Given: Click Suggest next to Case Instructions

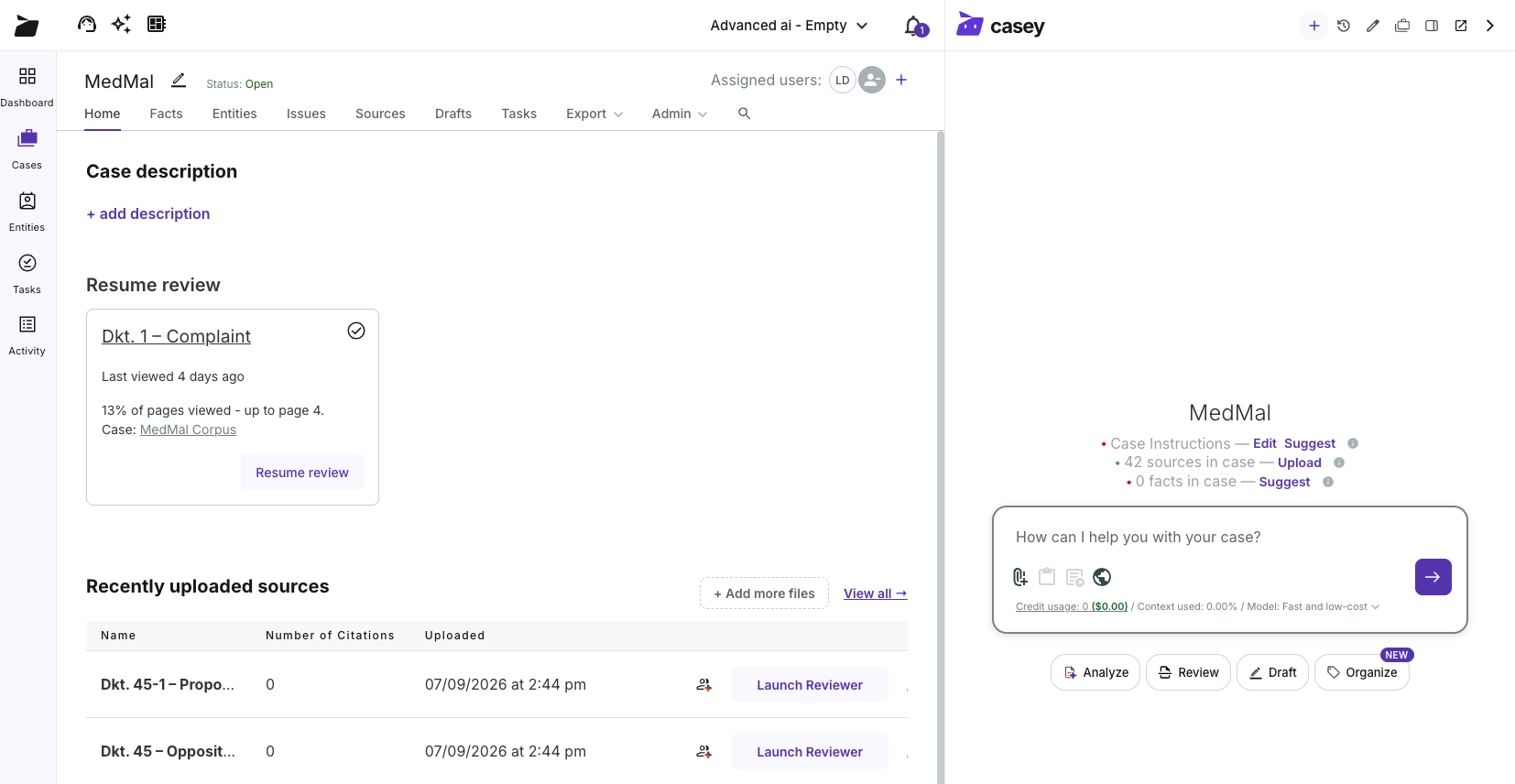Looking at the screenshot, I should tap(1310, 443).
